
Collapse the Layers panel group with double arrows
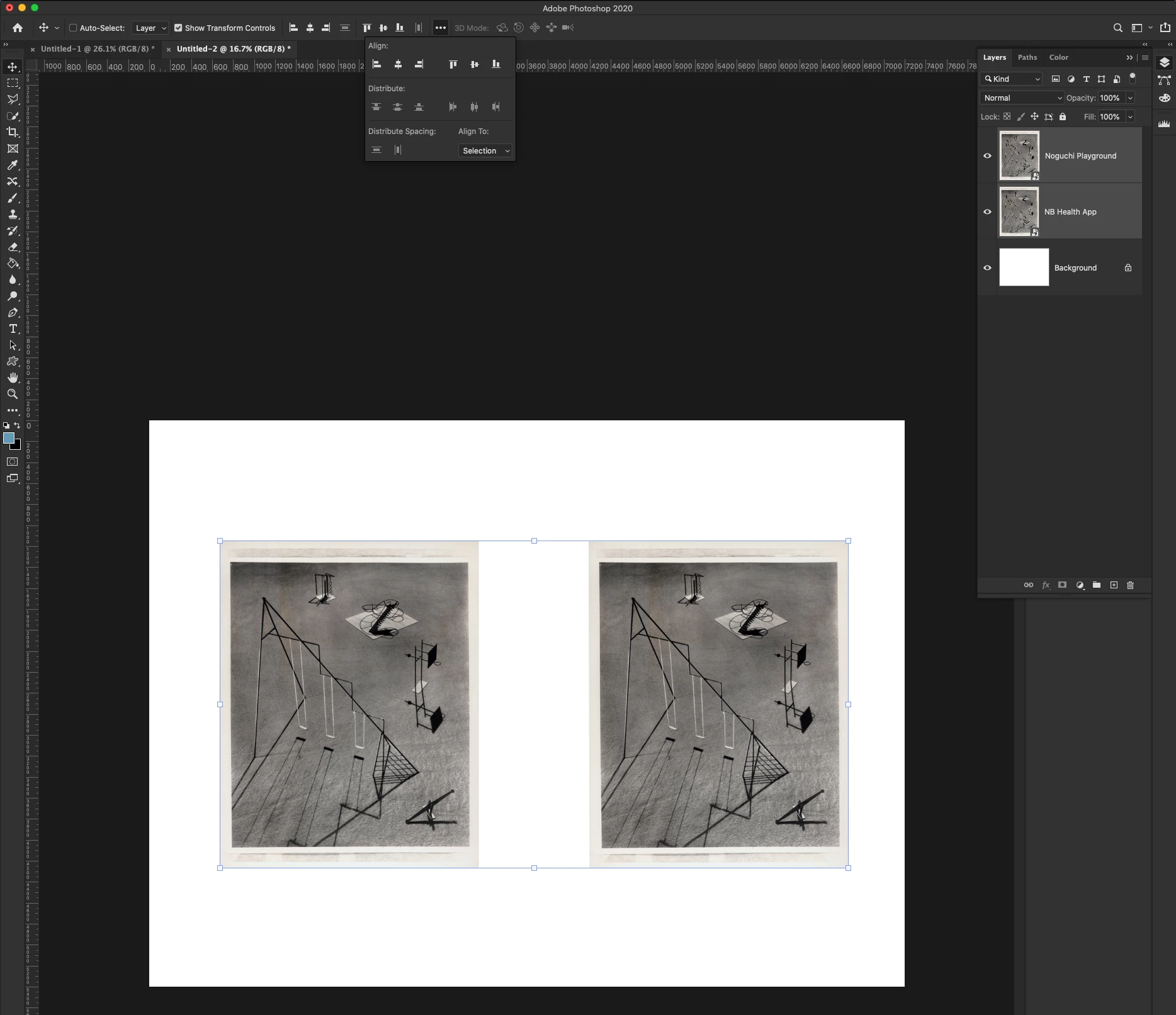[x=1129, y=57]
